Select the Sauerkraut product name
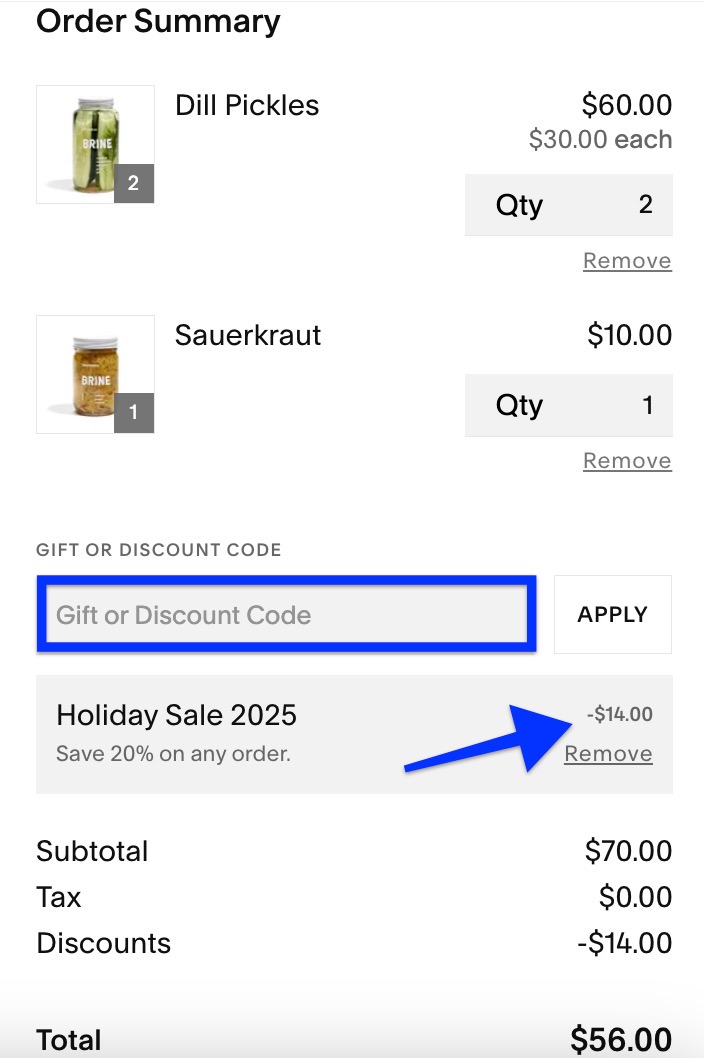 coord(247,335)
